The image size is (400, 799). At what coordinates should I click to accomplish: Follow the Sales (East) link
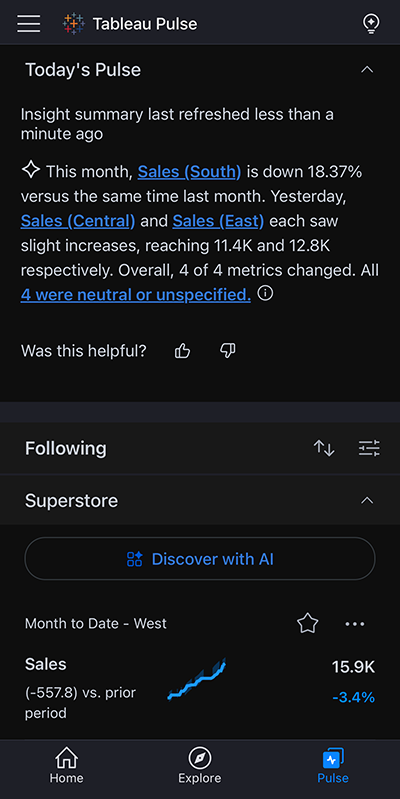(x=219, y=221)
